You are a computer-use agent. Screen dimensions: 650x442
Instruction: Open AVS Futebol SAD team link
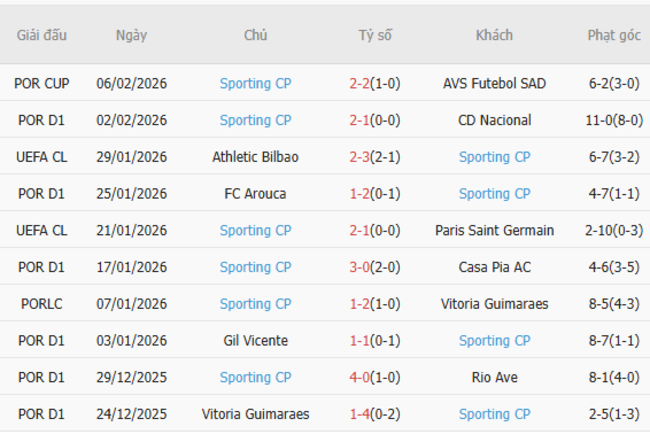tap(494, 84)
